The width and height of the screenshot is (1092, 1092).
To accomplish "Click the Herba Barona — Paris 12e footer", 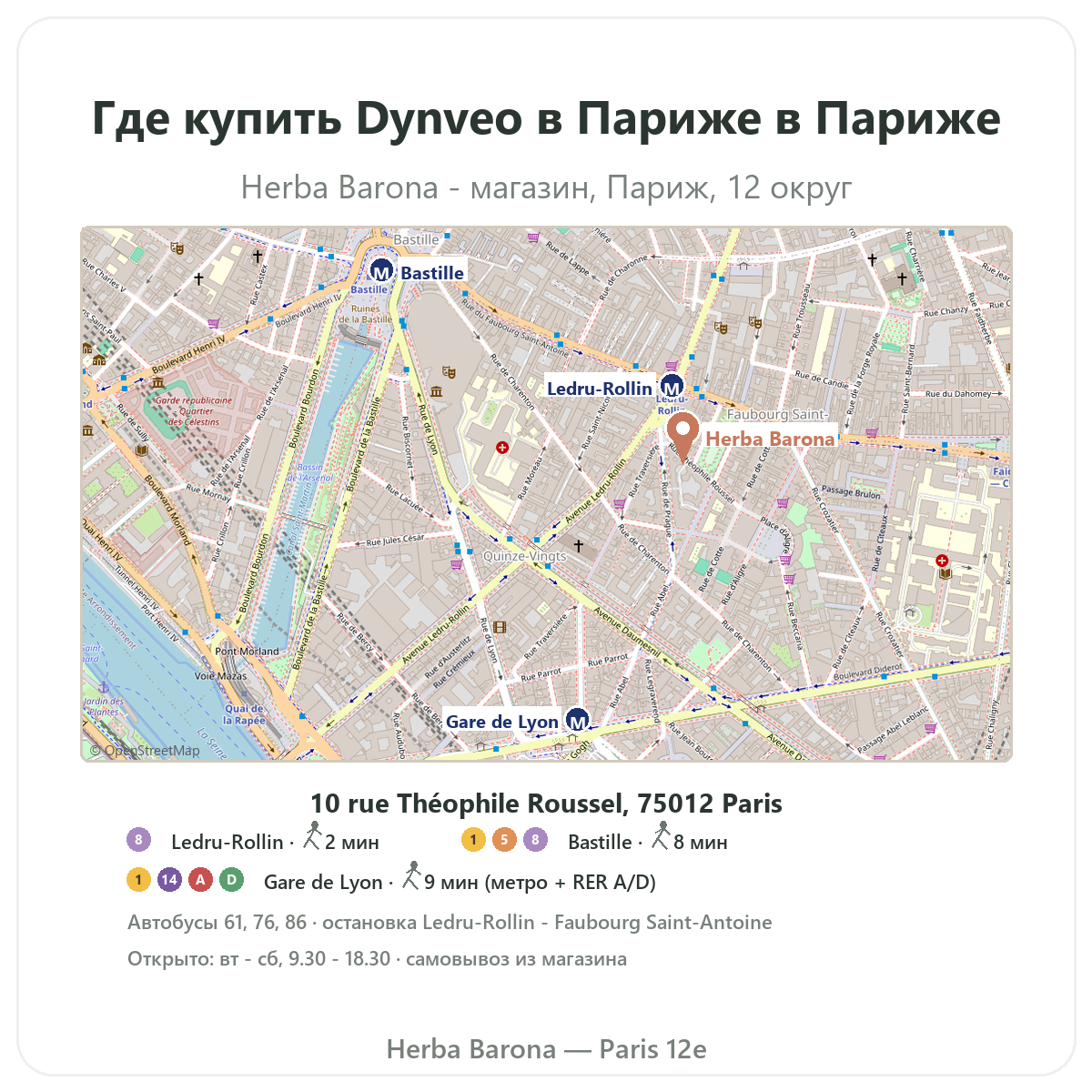I will pyautogui.click(x=546, y=1049).
